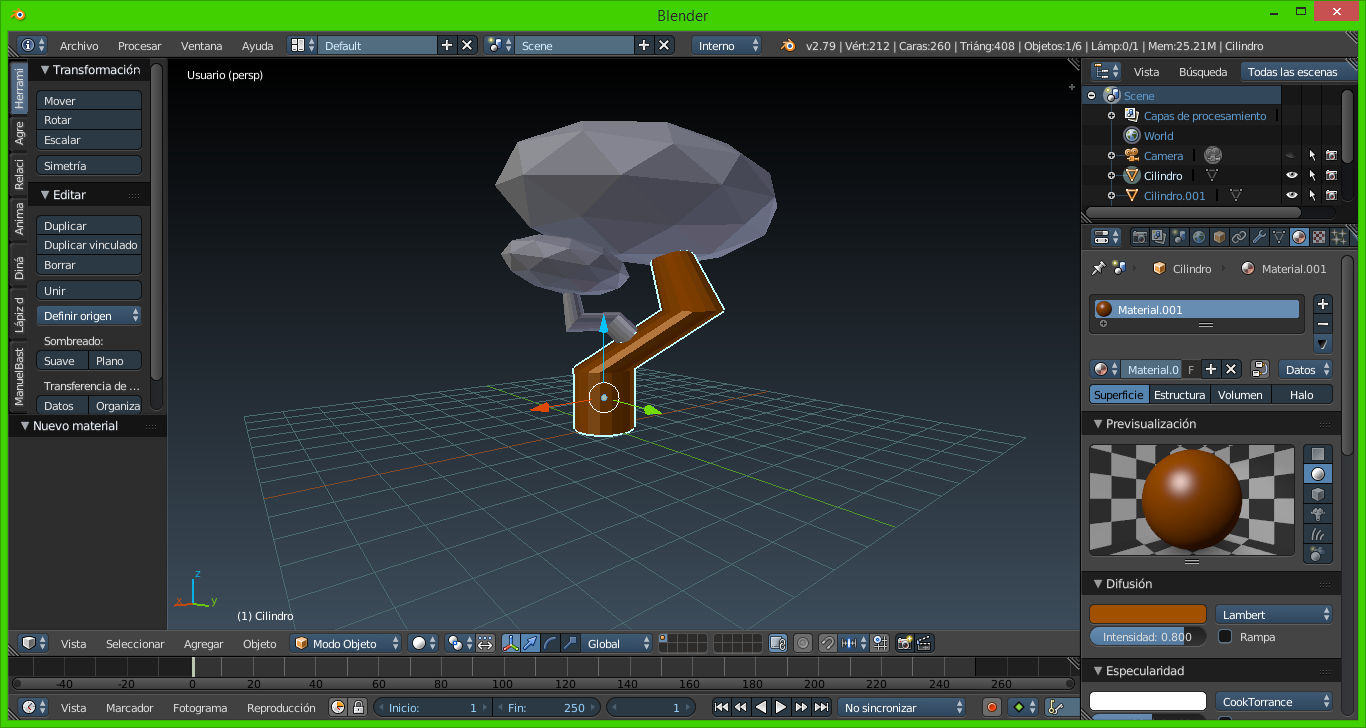Image resolution: width=1366 pixels, height=728 pixels.
Task: Open the Textures checkerboard properties tab
Action: tap(1319, 237)
